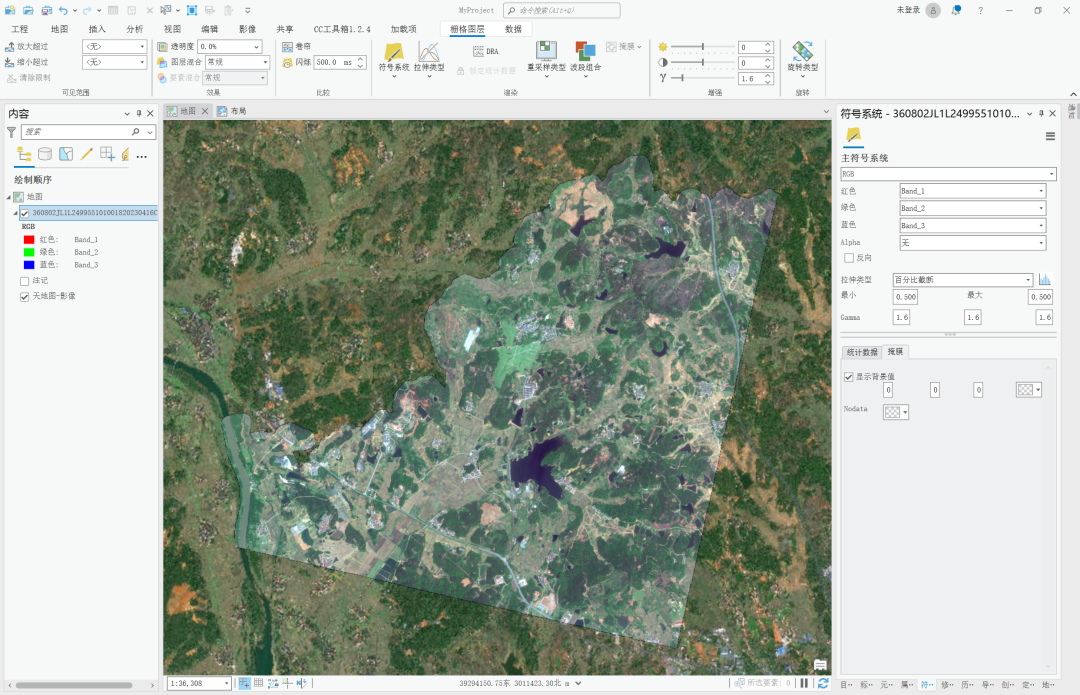Activate the 卷帘 swipe tool
Screen dimensions: 1080x695
297,46
